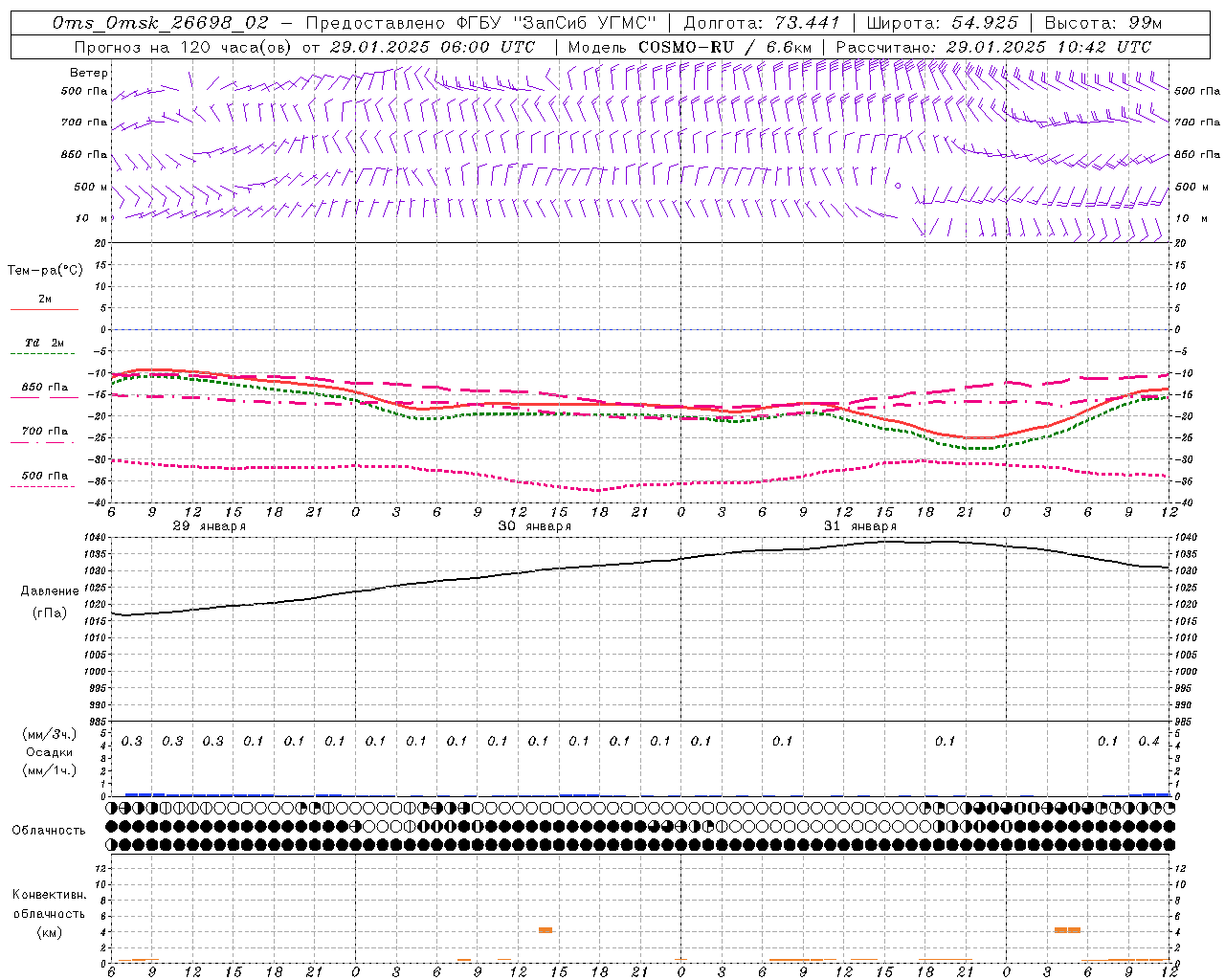
Task: Click the dashed line sample under 850 гПа legend
Action: pos(45,398)
